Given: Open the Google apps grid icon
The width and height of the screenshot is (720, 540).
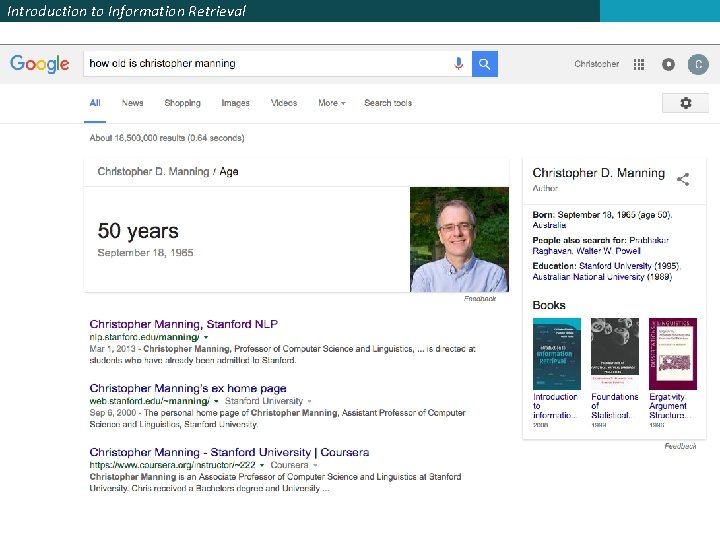Looking at the screenshot, I should (x=639, y=64).
